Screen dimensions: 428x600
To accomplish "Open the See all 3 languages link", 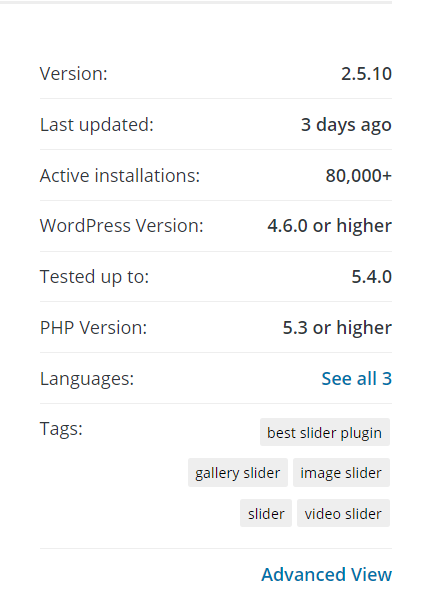I will pos(356,378).
